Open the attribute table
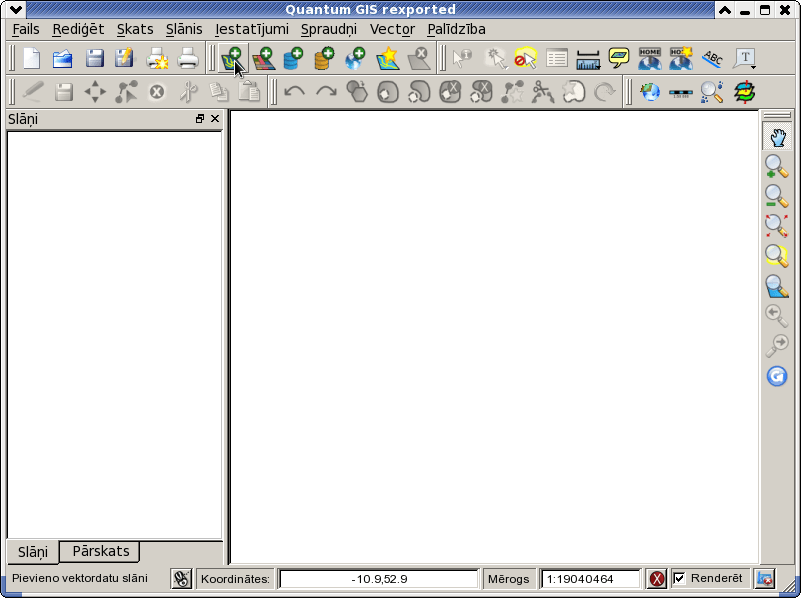Image resolution: width=801 pixels, height=598 pixels. [x=557, y=58]
